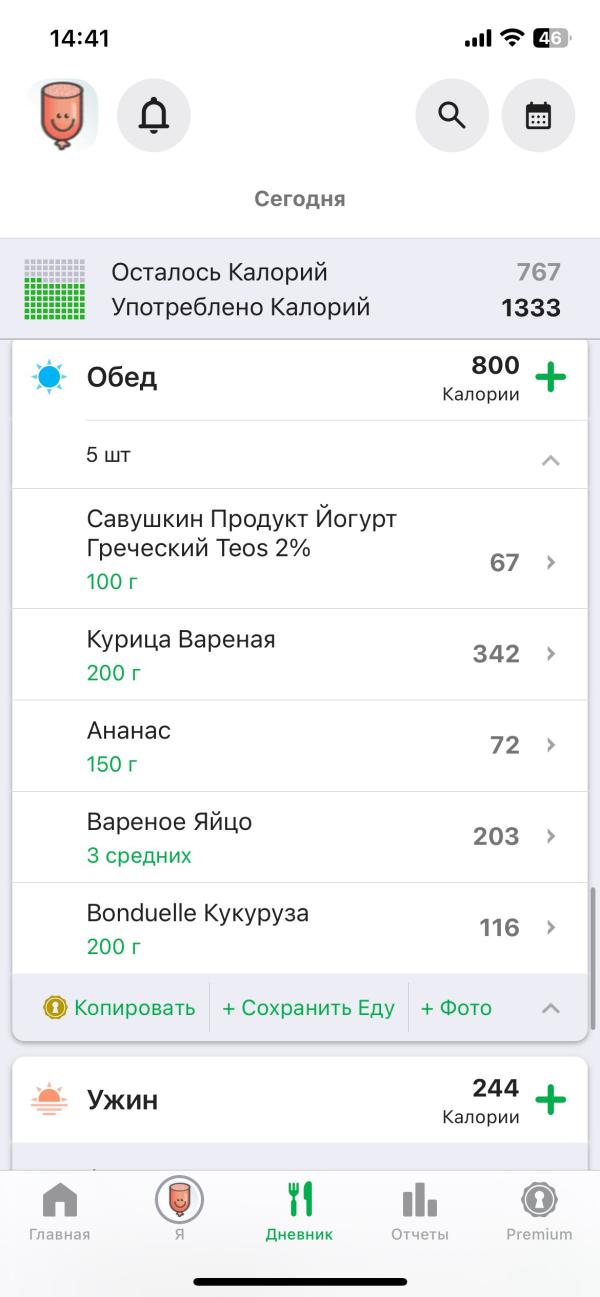The width and height of the screenshot is (600, 1297).
Task: Add food to Обед with plus icon
Action: pyautogui.click(x=550, y=378)
